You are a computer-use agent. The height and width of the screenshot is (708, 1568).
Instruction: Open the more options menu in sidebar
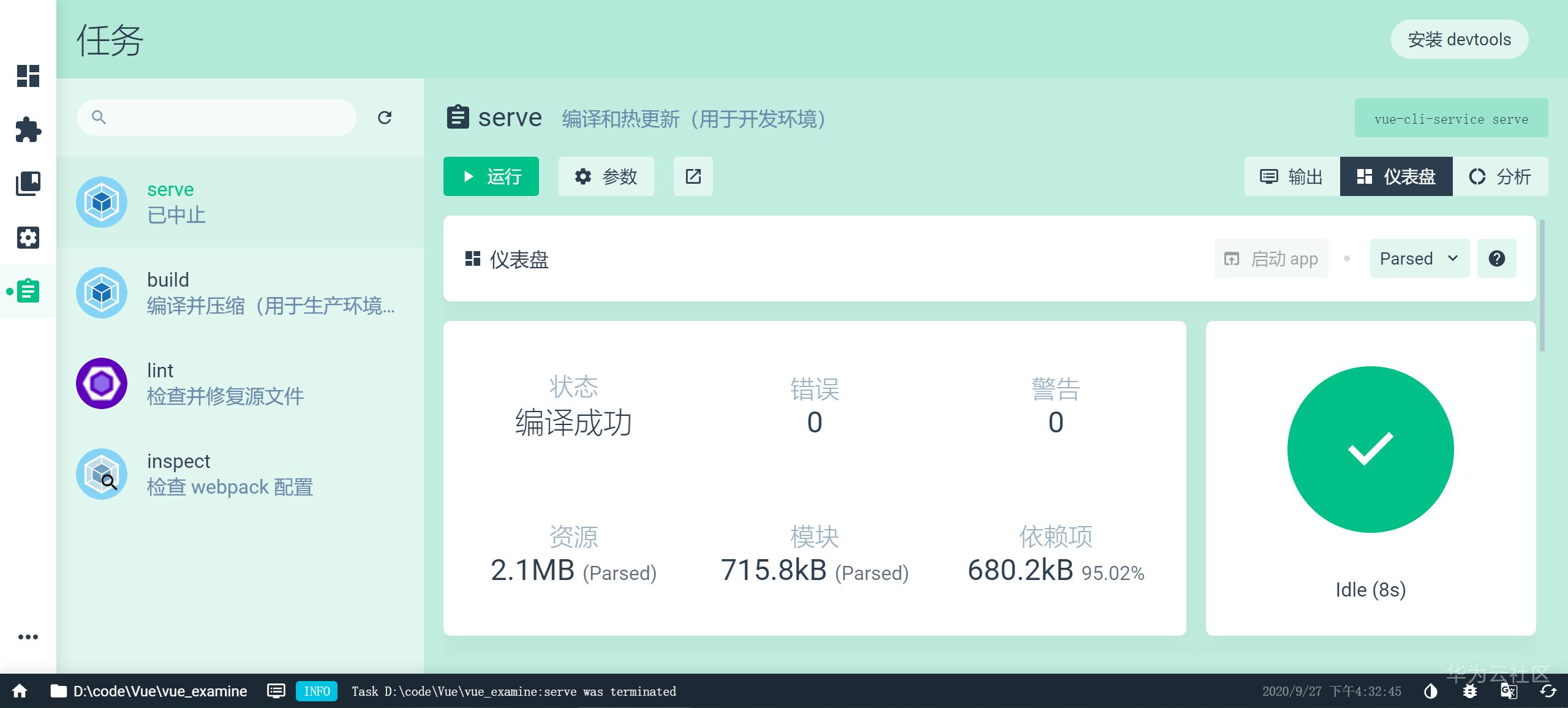click(x=29, y=636)
